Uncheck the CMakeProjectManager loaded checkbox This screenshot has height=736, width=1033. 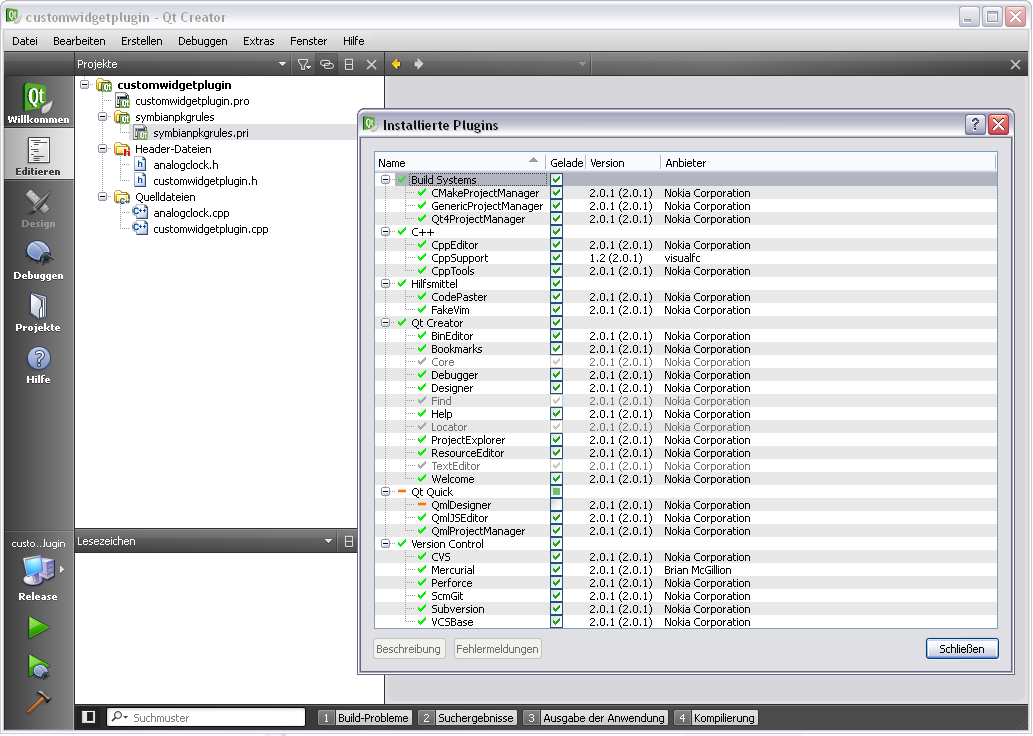coord(557,193)
